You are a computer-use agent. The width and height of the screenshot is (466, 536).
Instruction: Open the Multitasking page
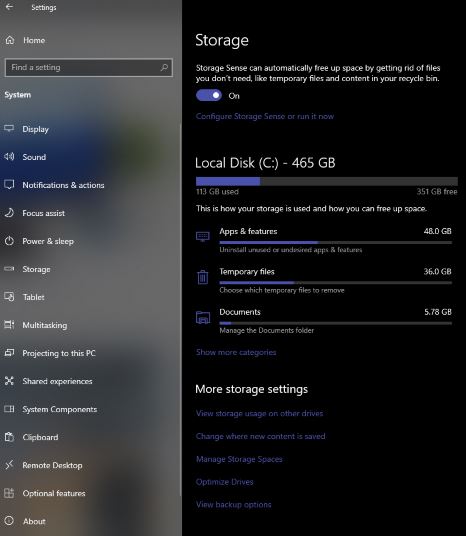click(x=45, y=325)
